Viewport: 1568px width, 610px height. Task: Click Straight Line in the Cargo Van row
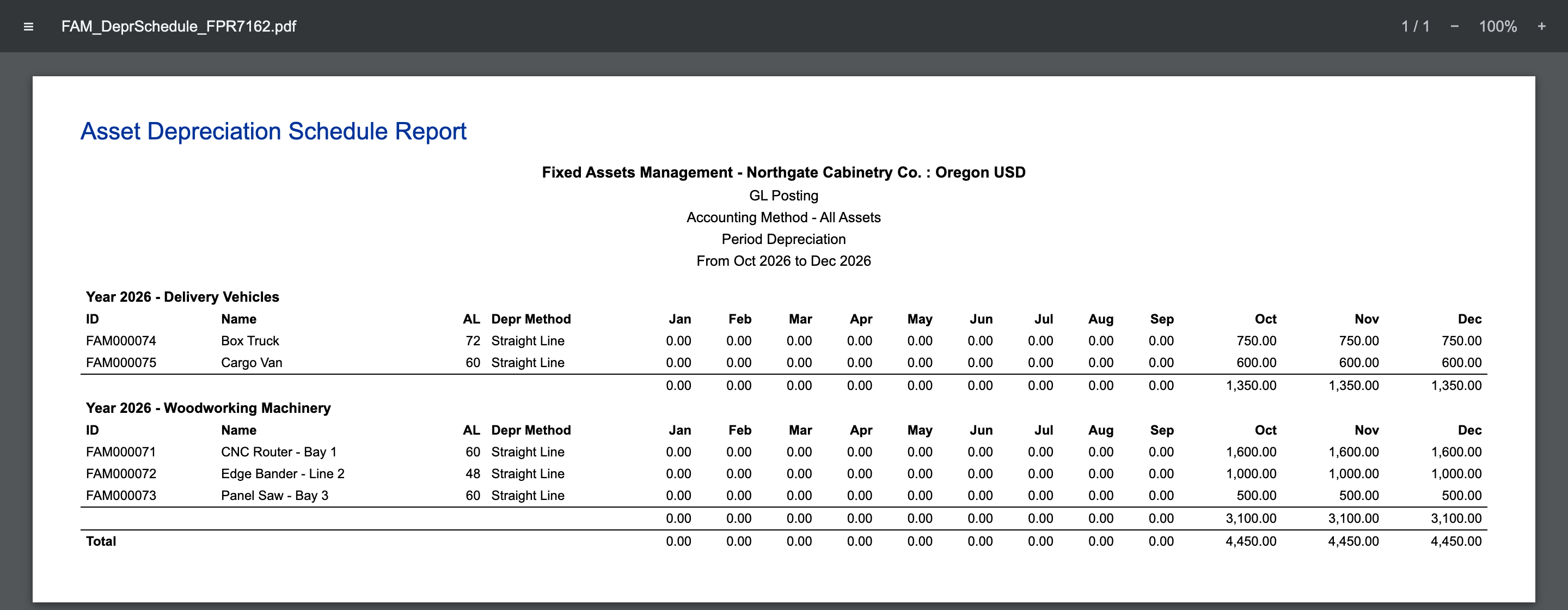[528, 363]
